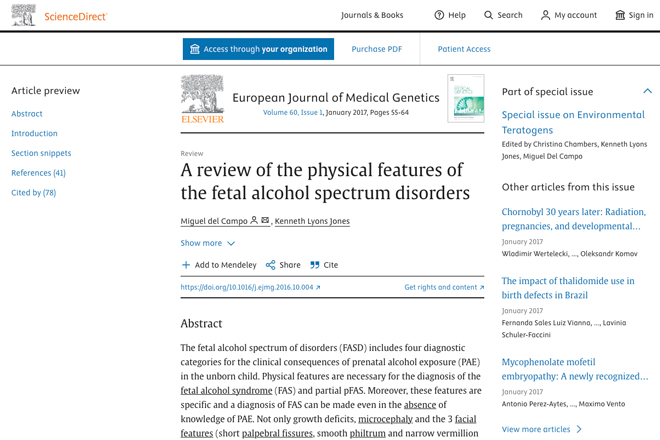Click the Search magnifier icon
The height and width of the screenshot is (440, 660).
(x=488, y=15)
